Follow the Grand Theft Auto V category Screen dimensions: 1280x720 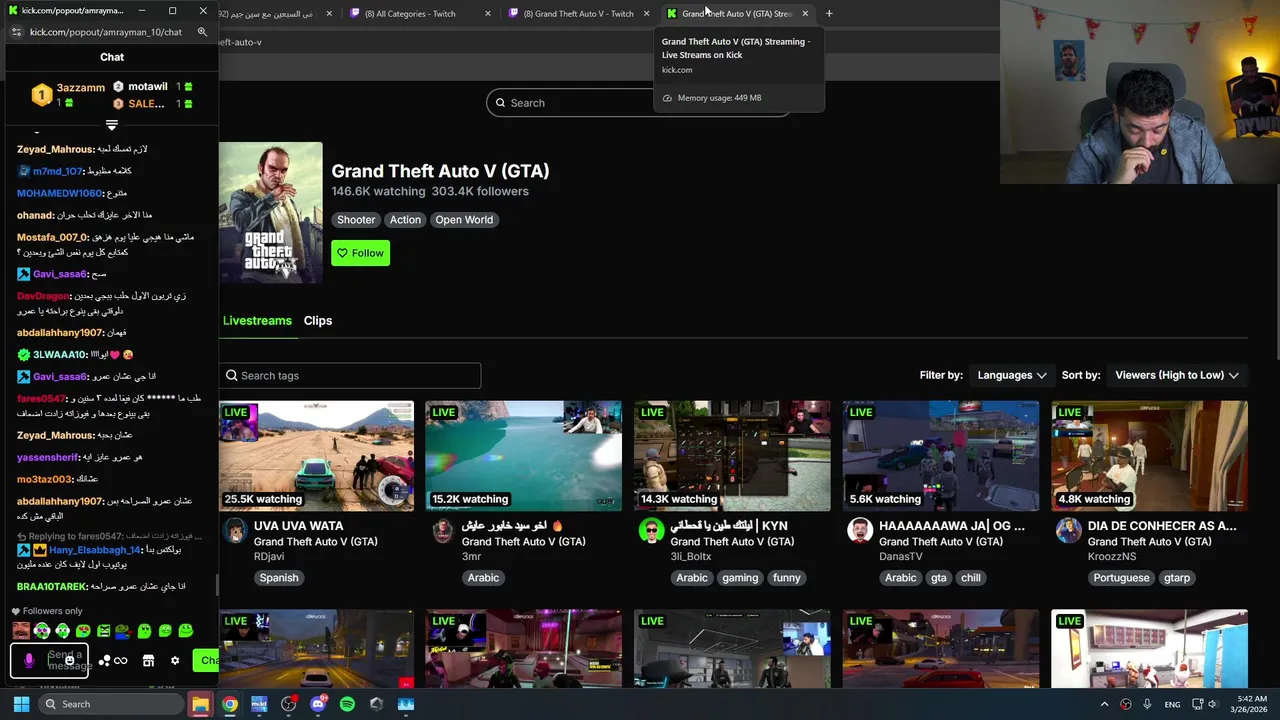click(360, 253)
